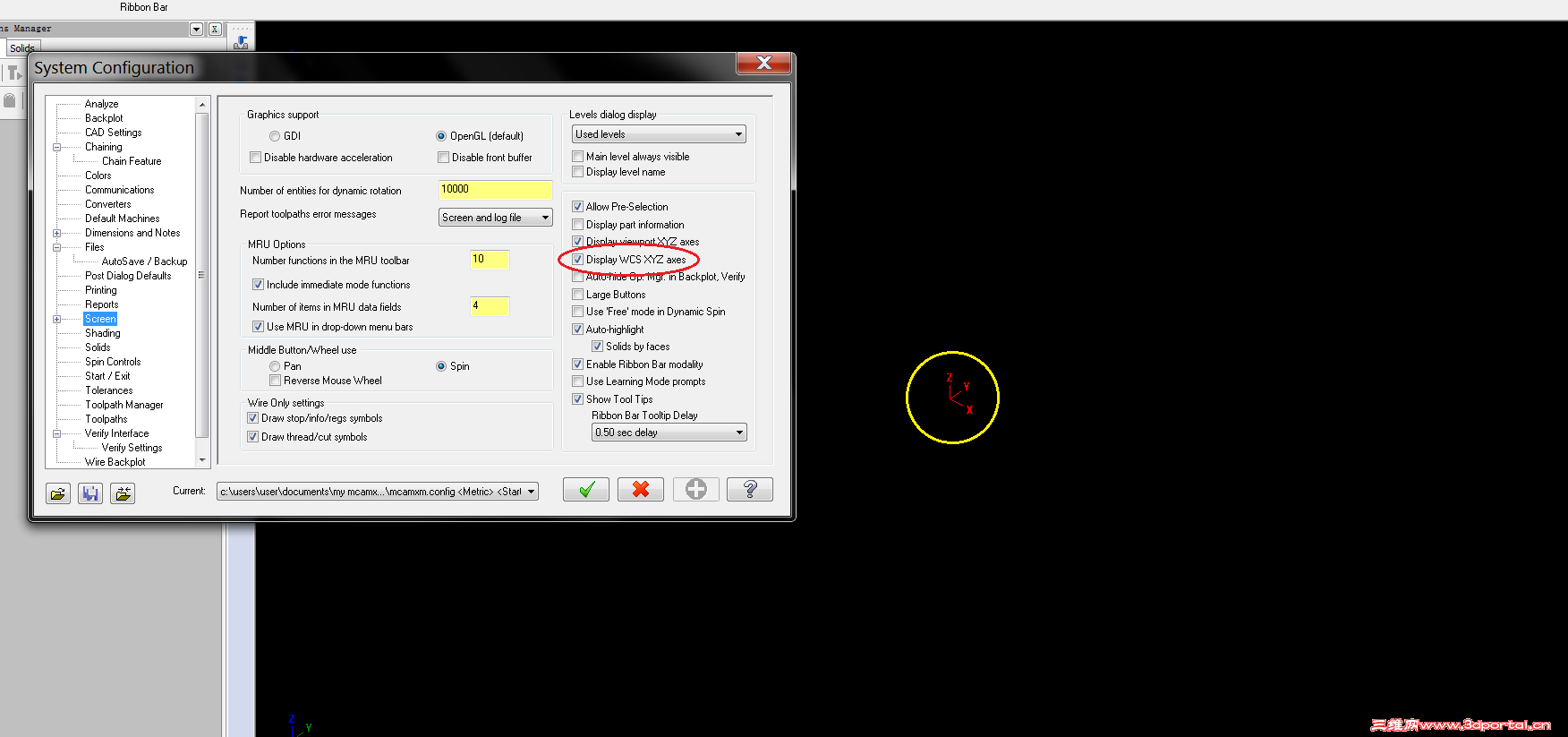
Task: Open AutoSave / Backup settings
Action: (x=145, y=261)
